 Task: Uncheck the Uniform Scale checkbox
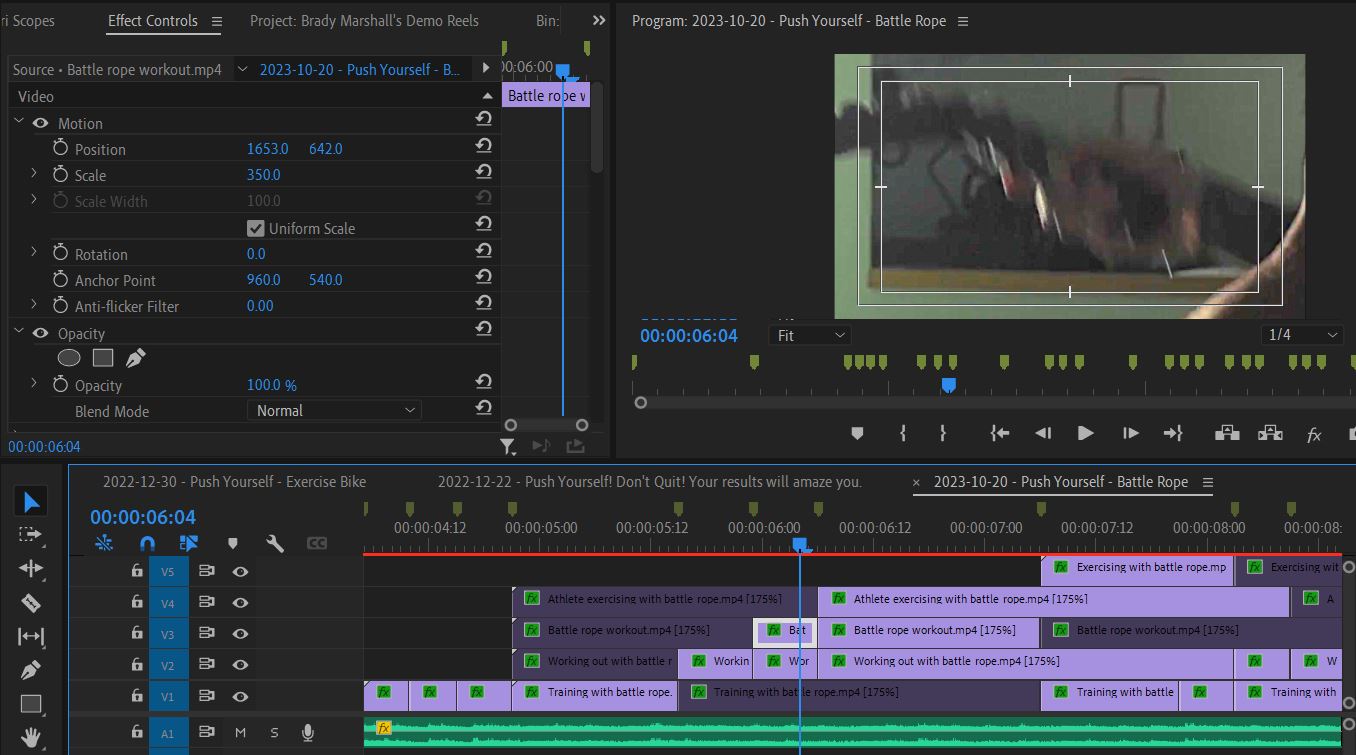click(x=256, y=228)
